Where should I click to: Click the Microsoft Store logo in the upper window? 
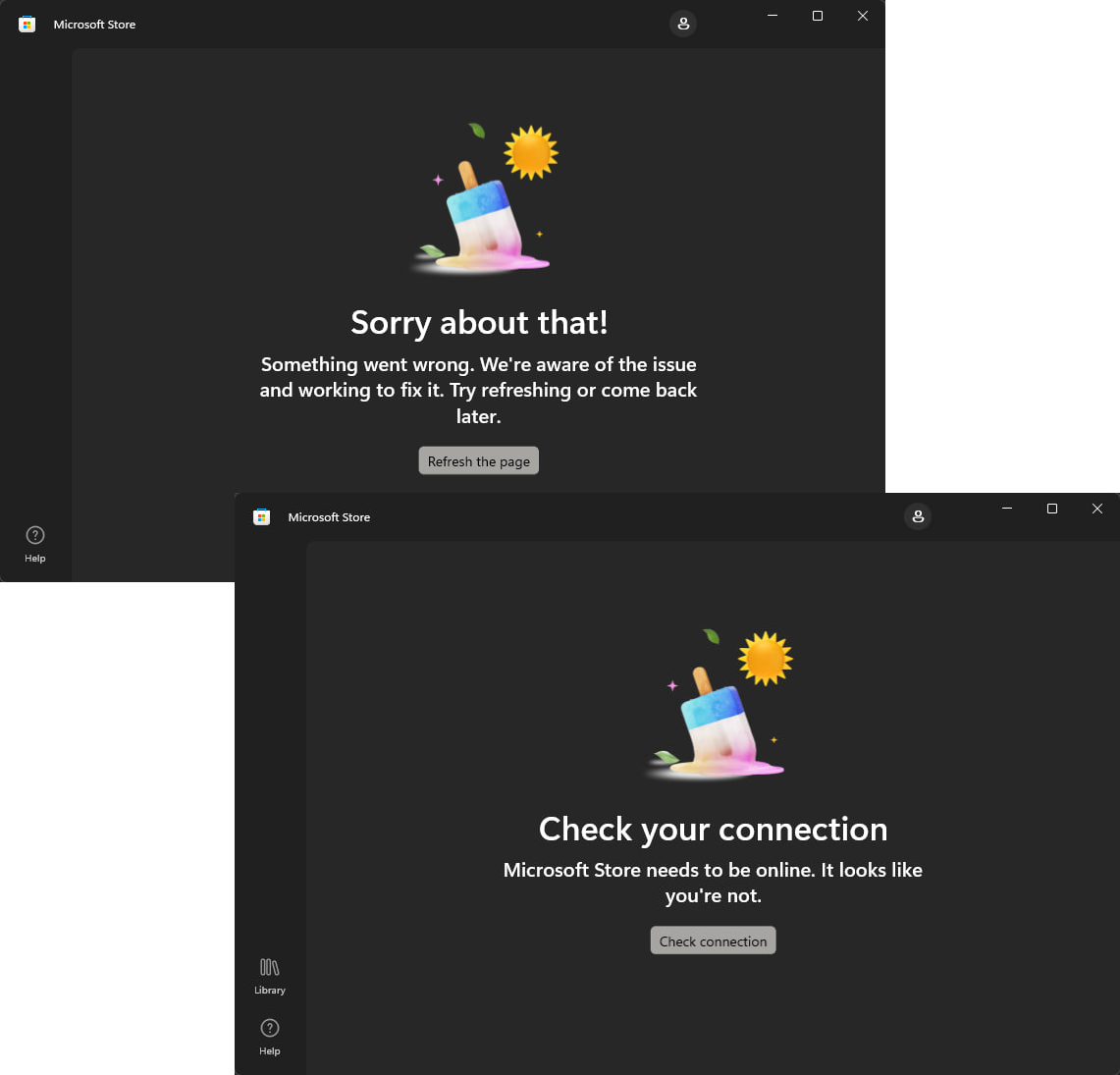pyautogui.click(x=27, y=25)
